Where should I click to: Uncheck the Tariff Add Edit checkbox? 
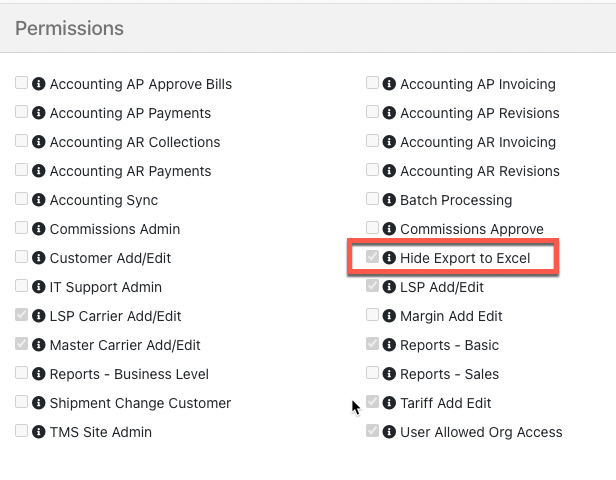[x=373, y=402]
